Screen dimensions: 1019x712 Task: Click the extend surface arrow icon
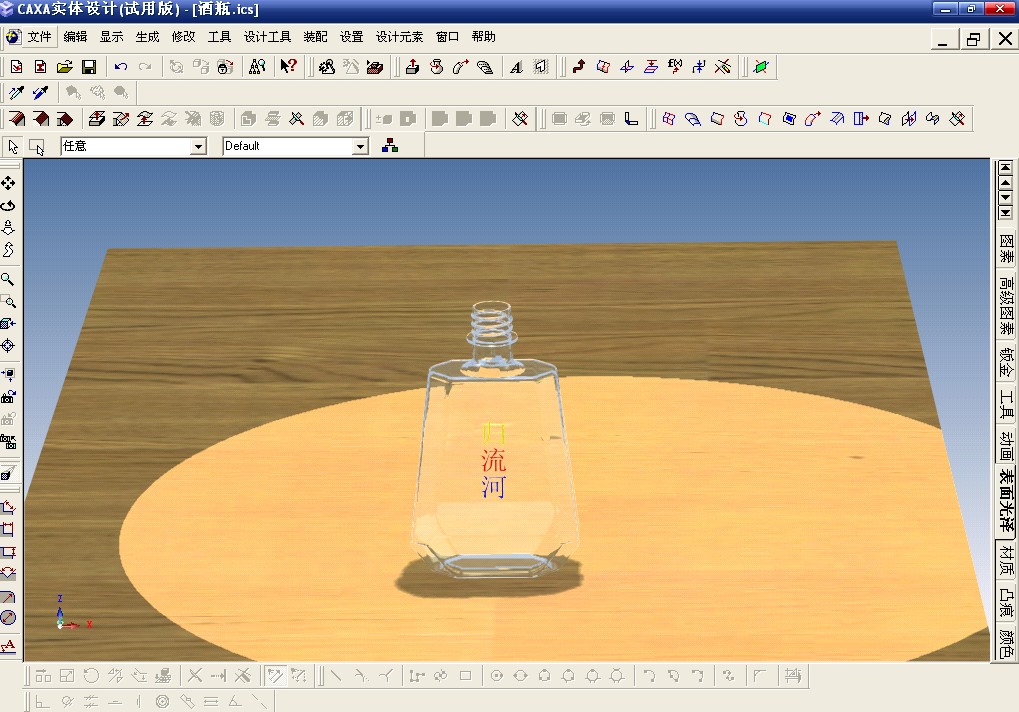[x=861, y=119]
